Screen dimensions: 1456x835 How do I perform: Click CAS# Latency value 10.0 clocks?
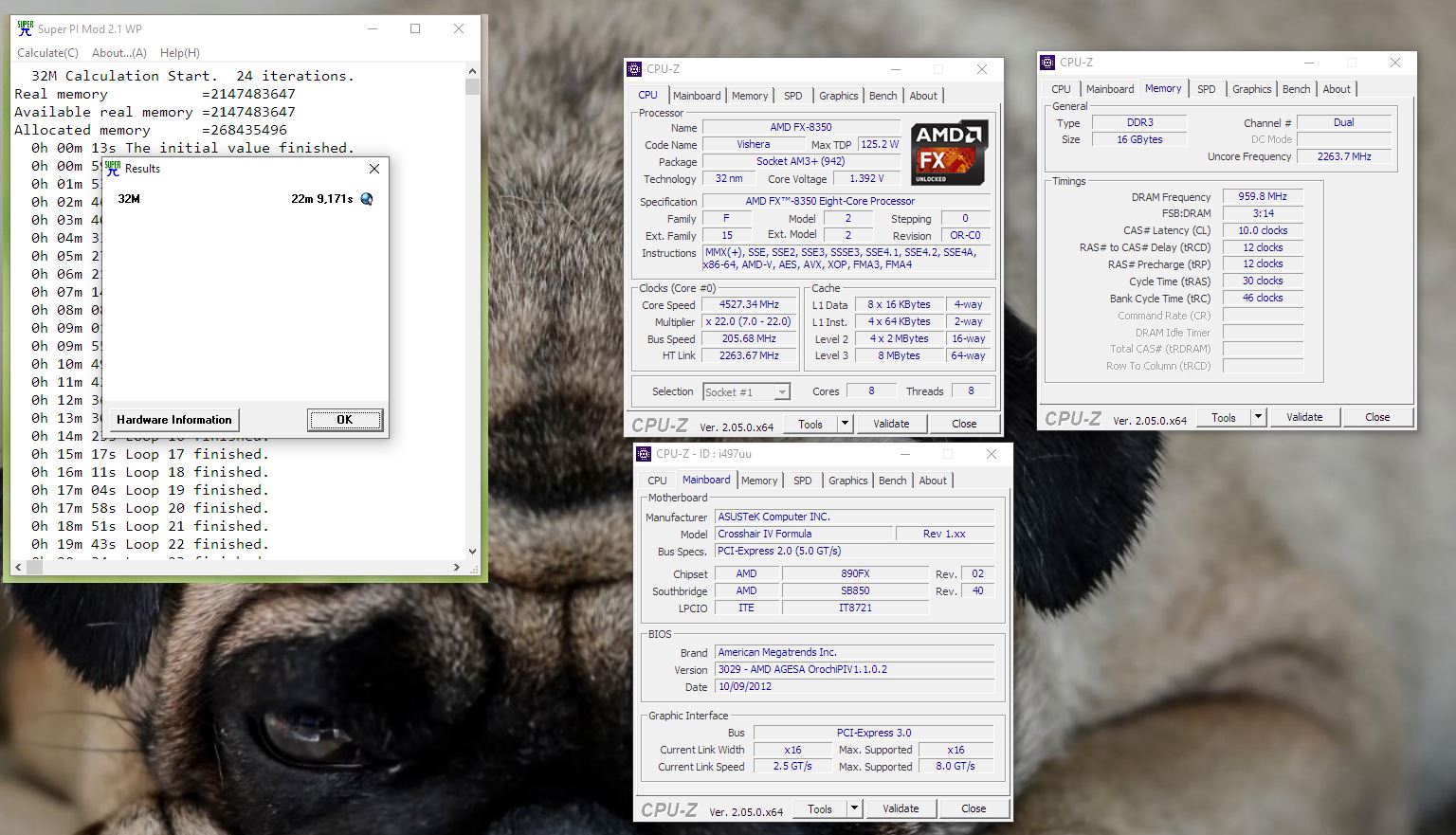click(1263, 231)
